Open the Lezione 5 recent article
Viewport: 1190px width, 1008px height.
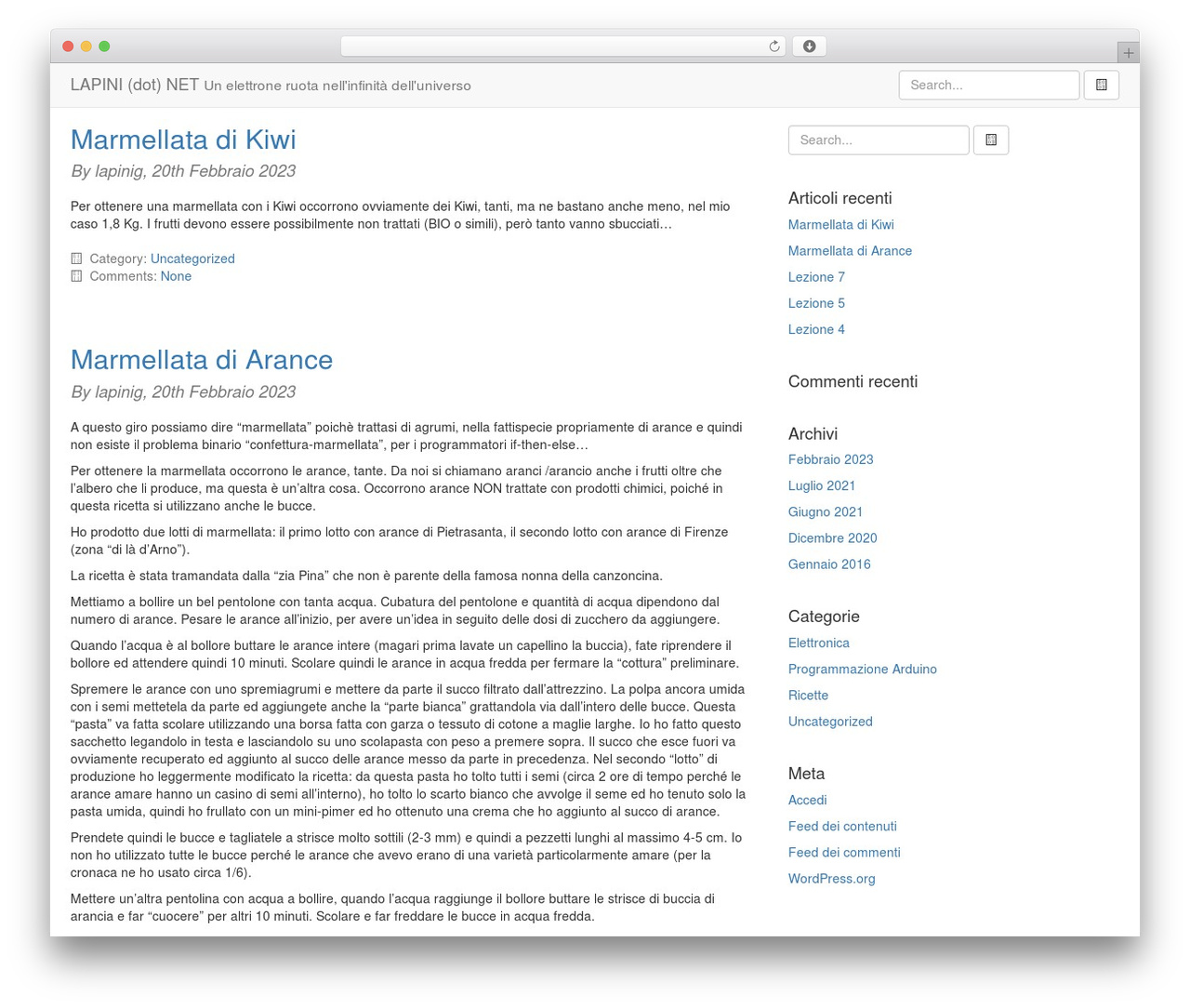(x=816, y=302)
